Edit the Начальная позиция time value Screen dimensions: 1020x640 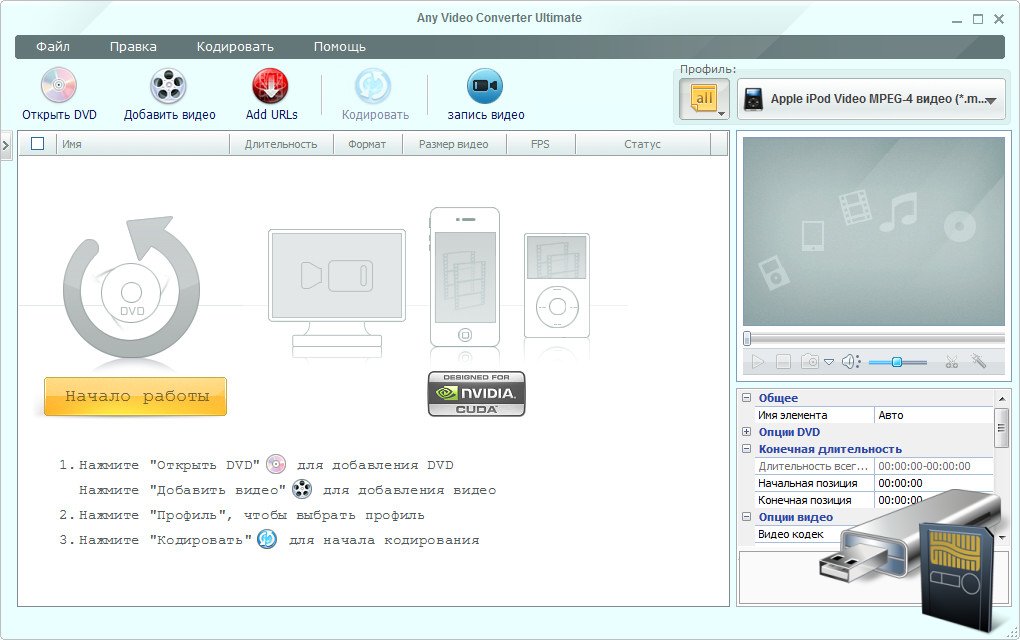[x=933, y=483]
